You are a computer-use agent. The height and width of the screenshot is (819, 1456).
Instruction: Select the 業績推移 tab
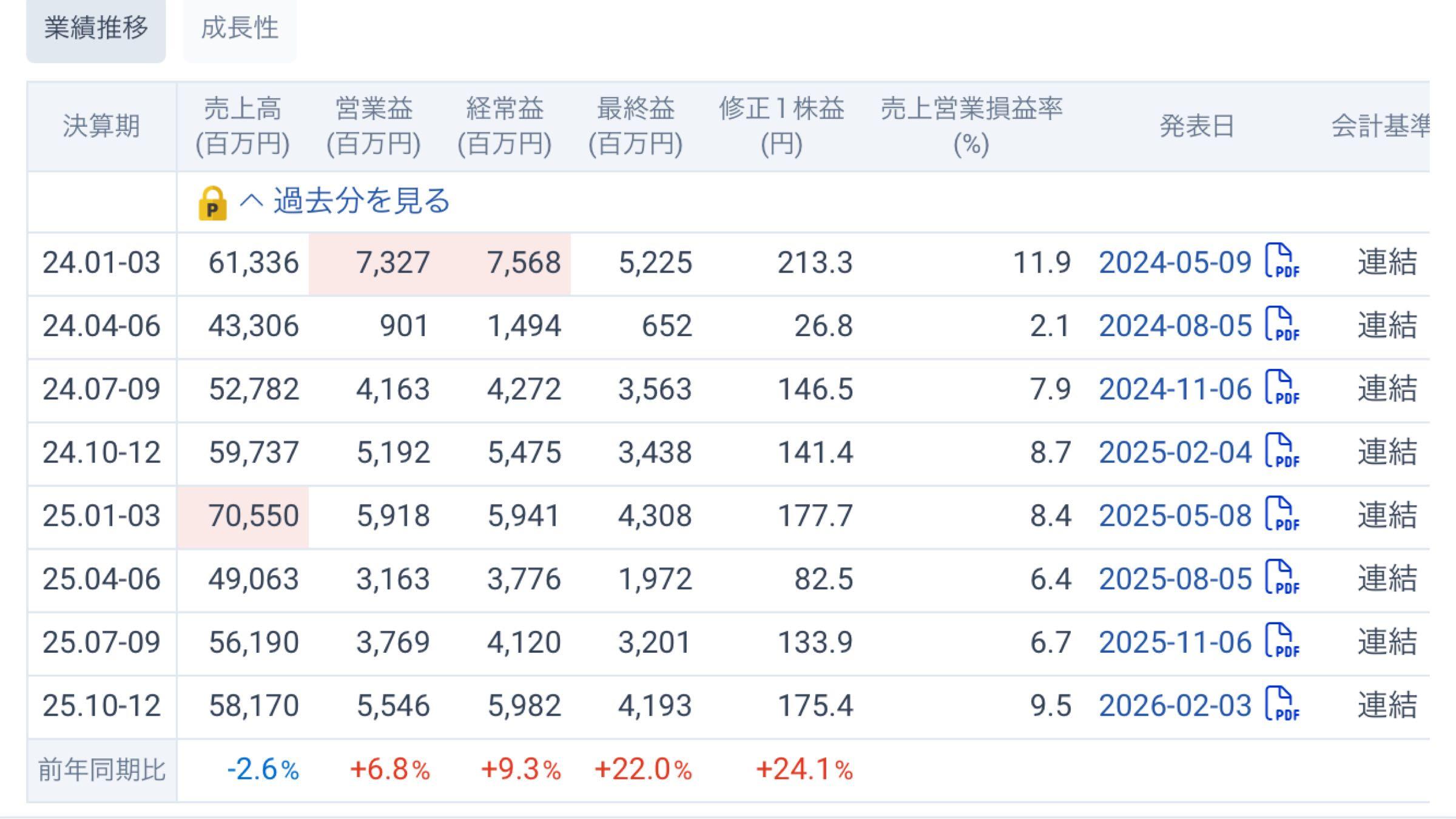pyautogui.click(x=96, y=28)
